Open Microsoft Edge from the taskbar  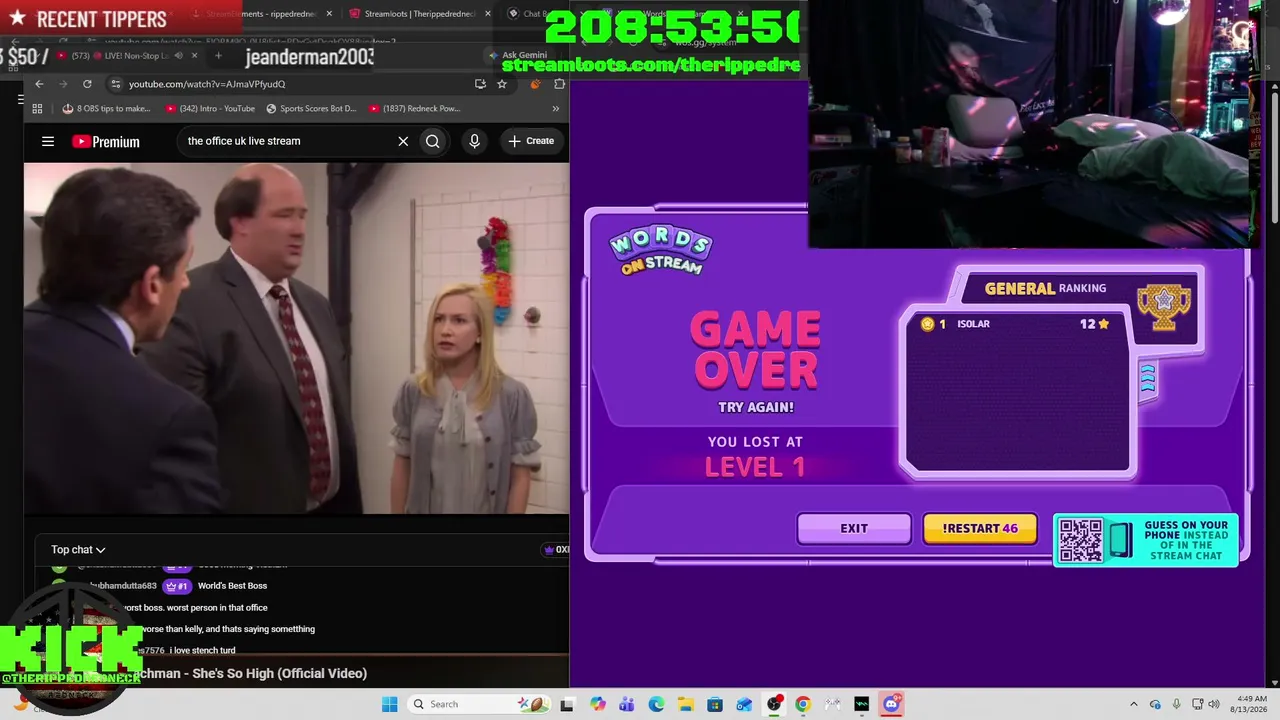coord(656,704)
